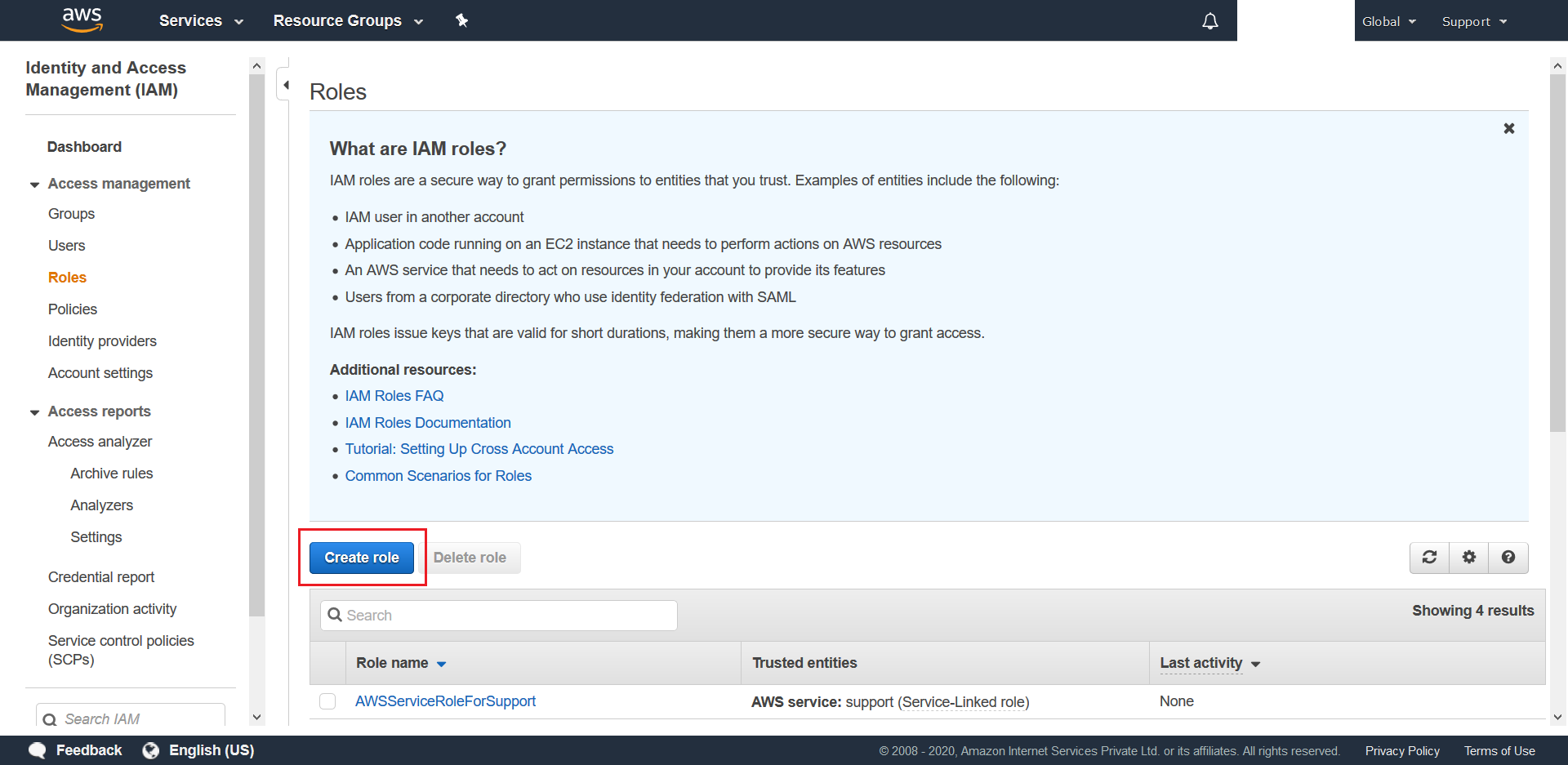The image size is (1568, 765).
Task: Open IAM Roles Documentation link
Action: click(x=428, y=423)
